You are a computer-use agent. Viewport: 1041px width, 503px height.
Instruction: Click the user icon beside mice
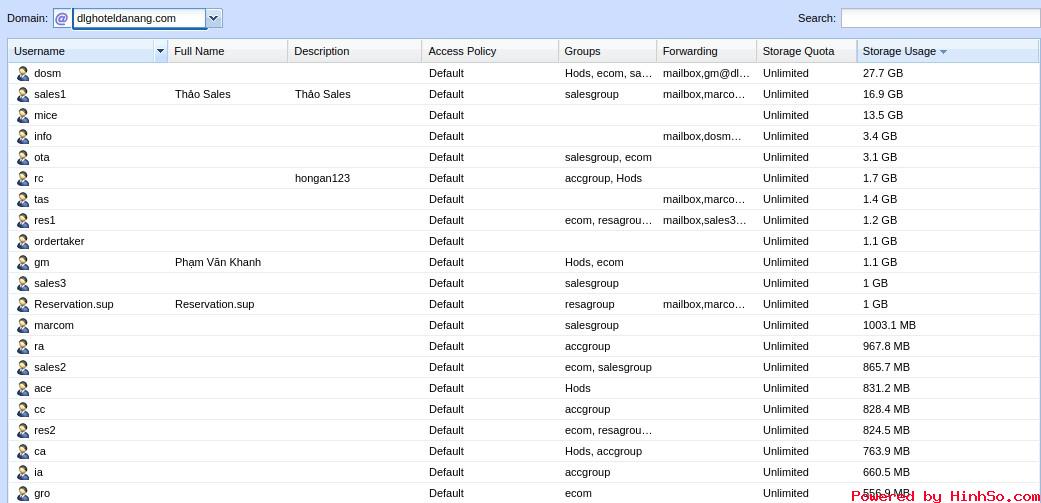click(23, 115)
